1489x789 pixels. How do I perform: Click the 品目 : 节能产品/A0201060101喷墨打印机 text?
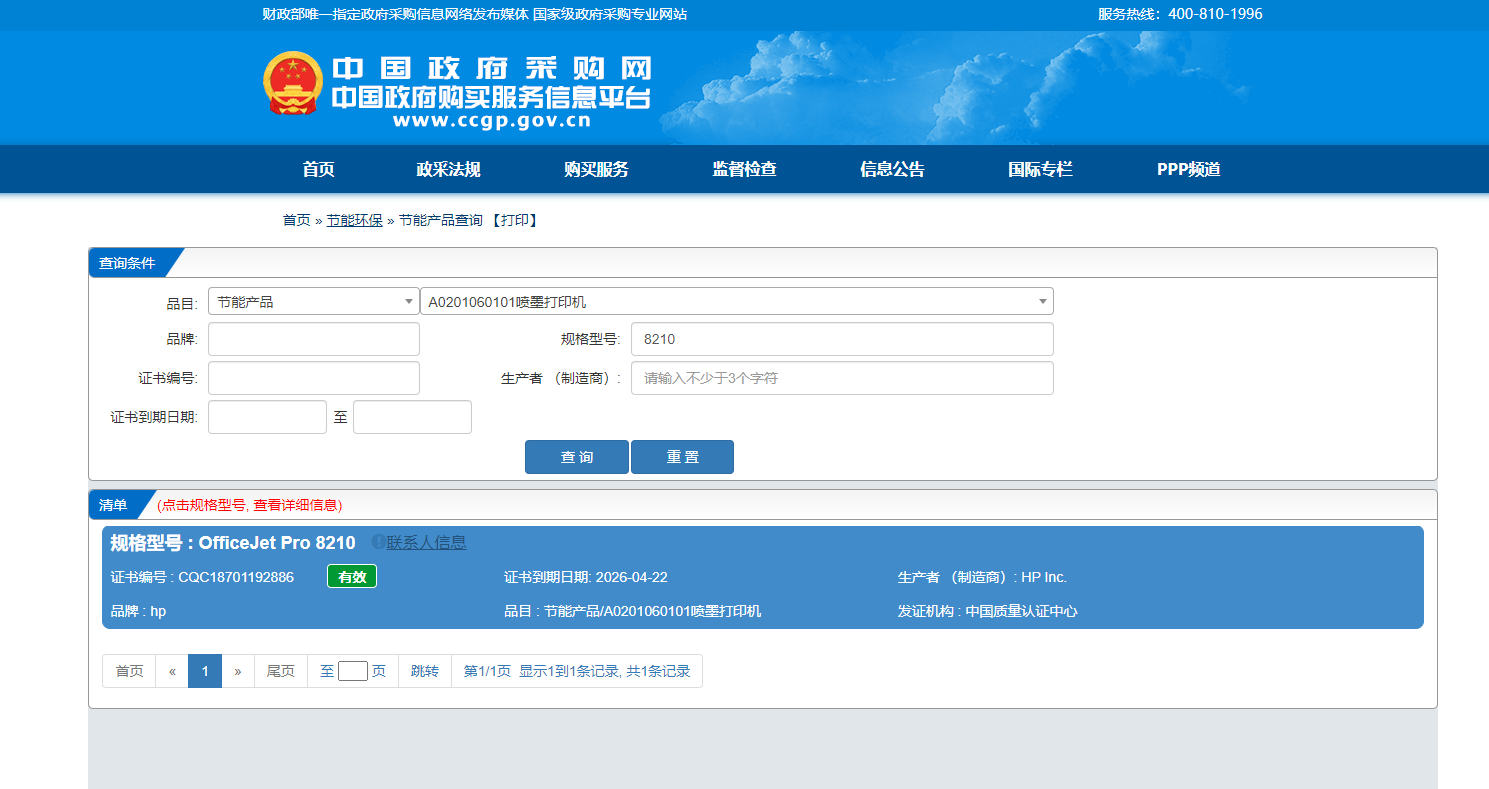[x=633, y=611]
